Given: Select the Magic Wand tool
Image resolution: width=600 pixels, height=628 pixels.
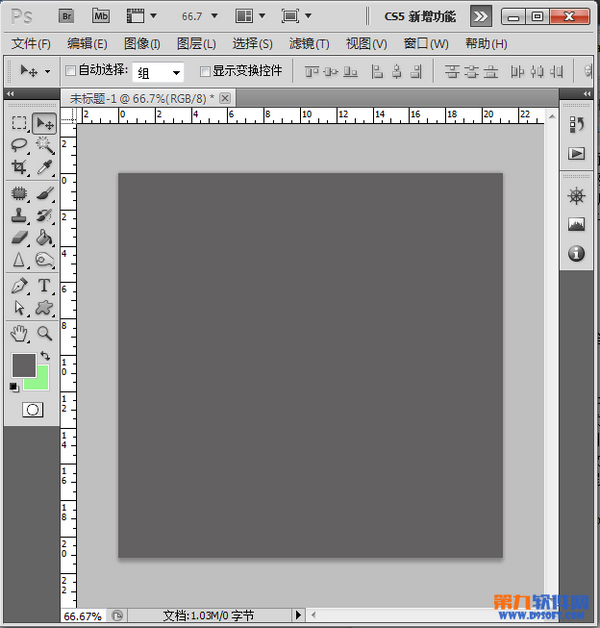Looking at the screenshot, I should point(44,145).
